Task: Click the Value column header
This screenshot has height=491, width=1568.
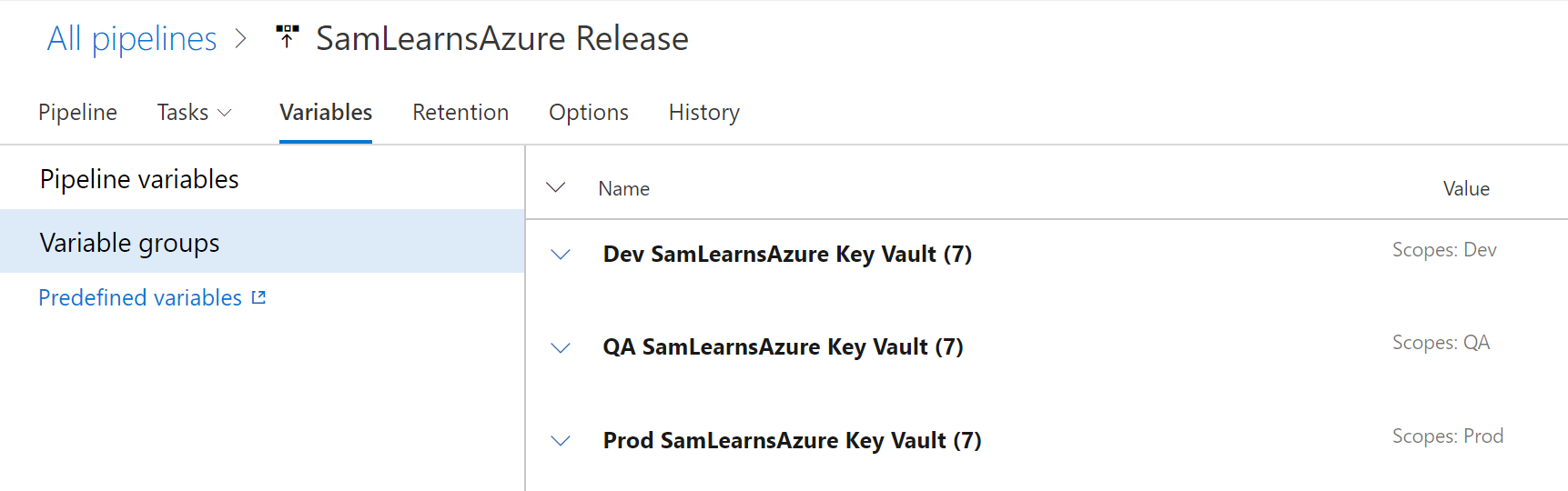Action: coord(1466,189)
